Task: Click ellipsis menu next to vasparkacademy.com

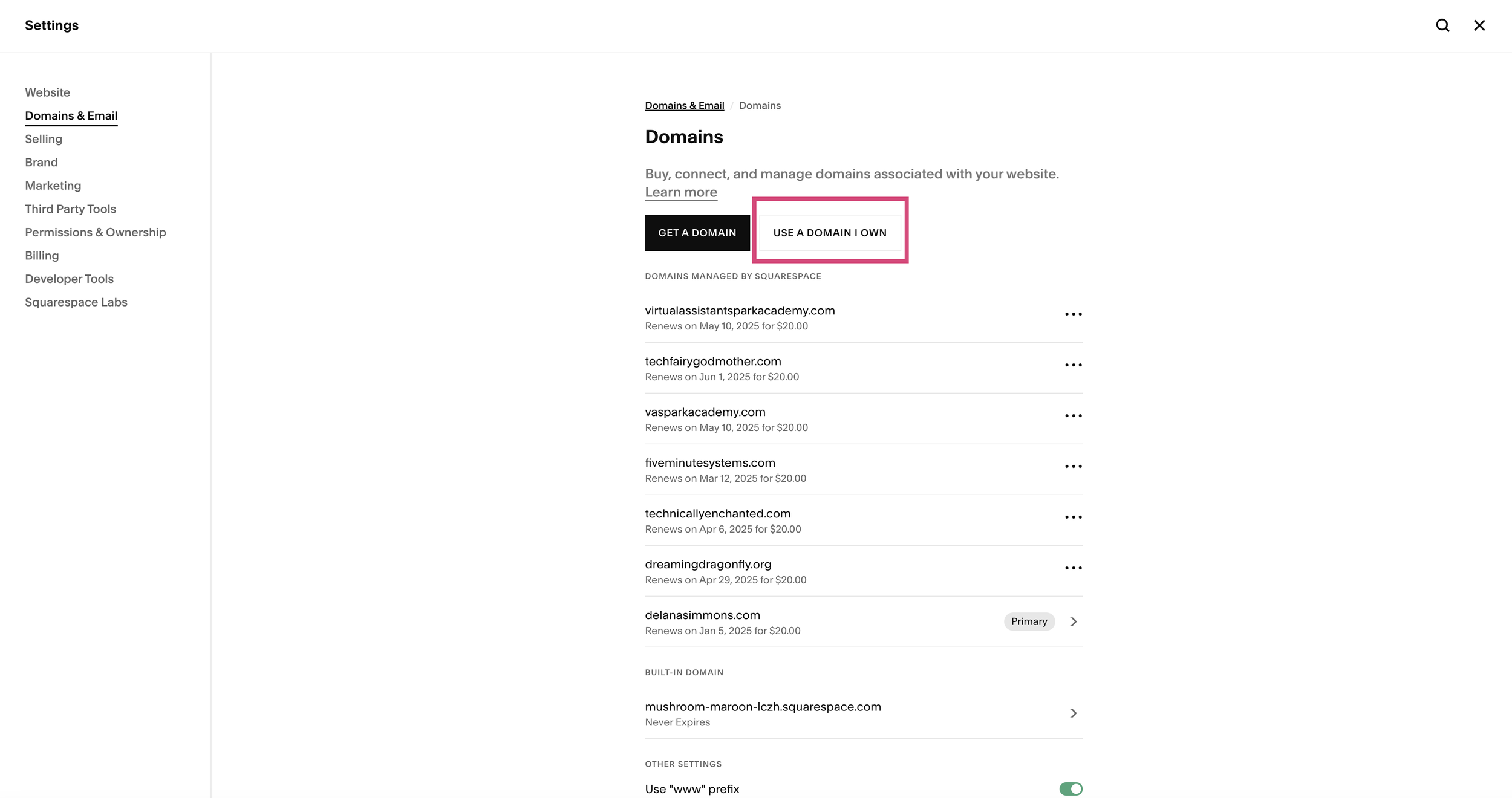Action: [1073, 416]
